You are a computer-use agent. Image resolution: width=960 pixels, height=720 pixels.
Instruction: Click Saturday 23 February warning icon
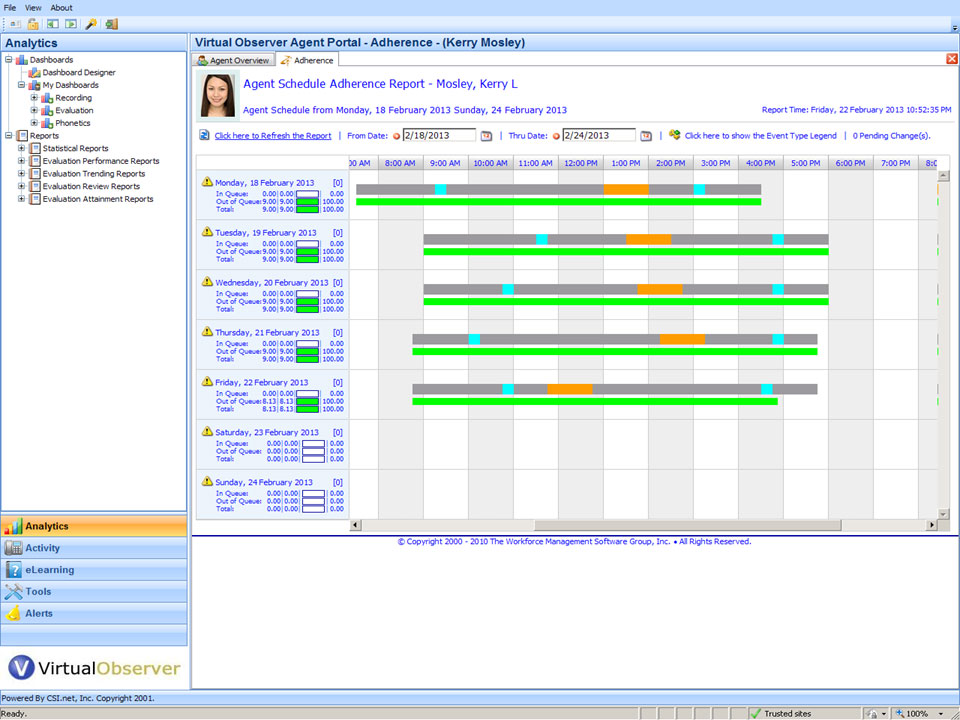pos(208,431)
